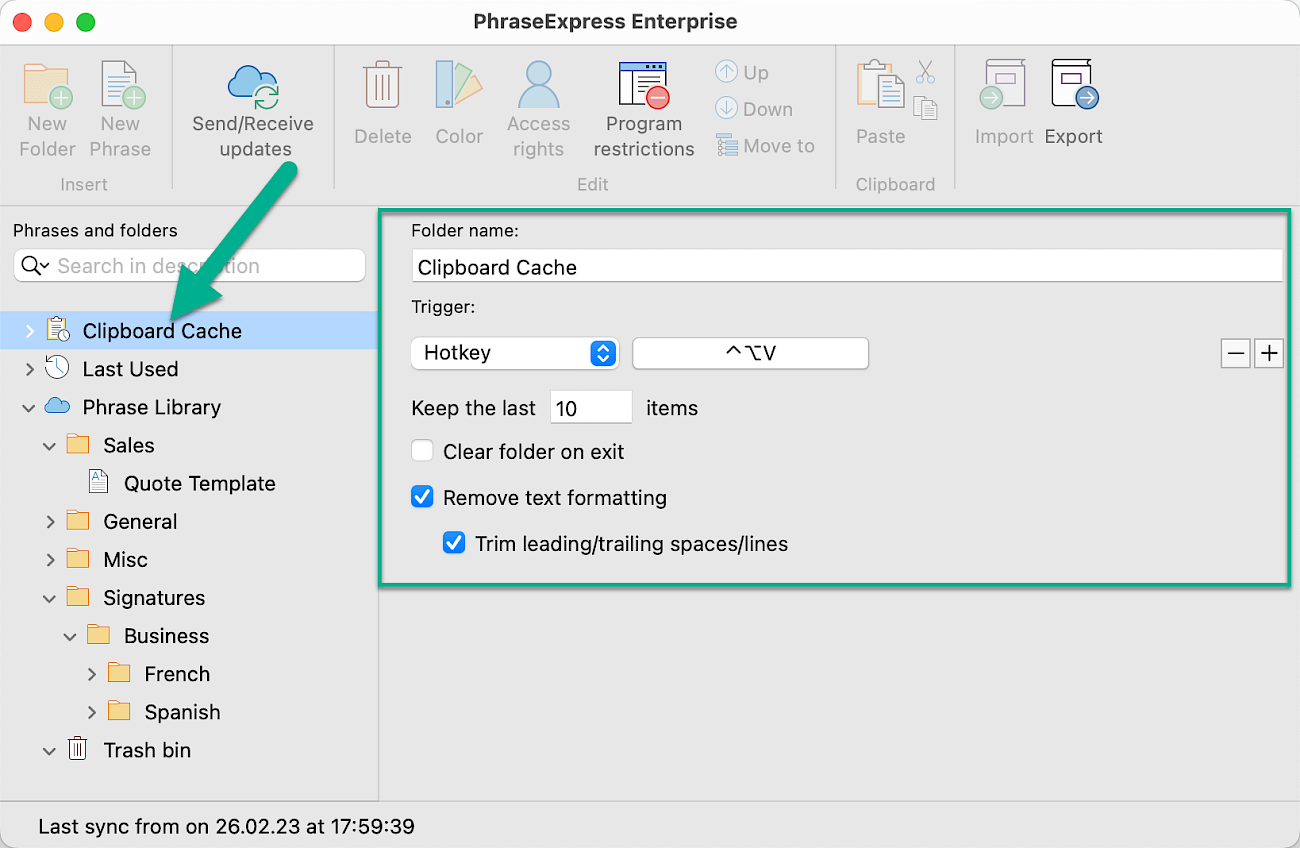
Task: Expand the Clipboard Cache folder
Action: click(x=29, y=330)
